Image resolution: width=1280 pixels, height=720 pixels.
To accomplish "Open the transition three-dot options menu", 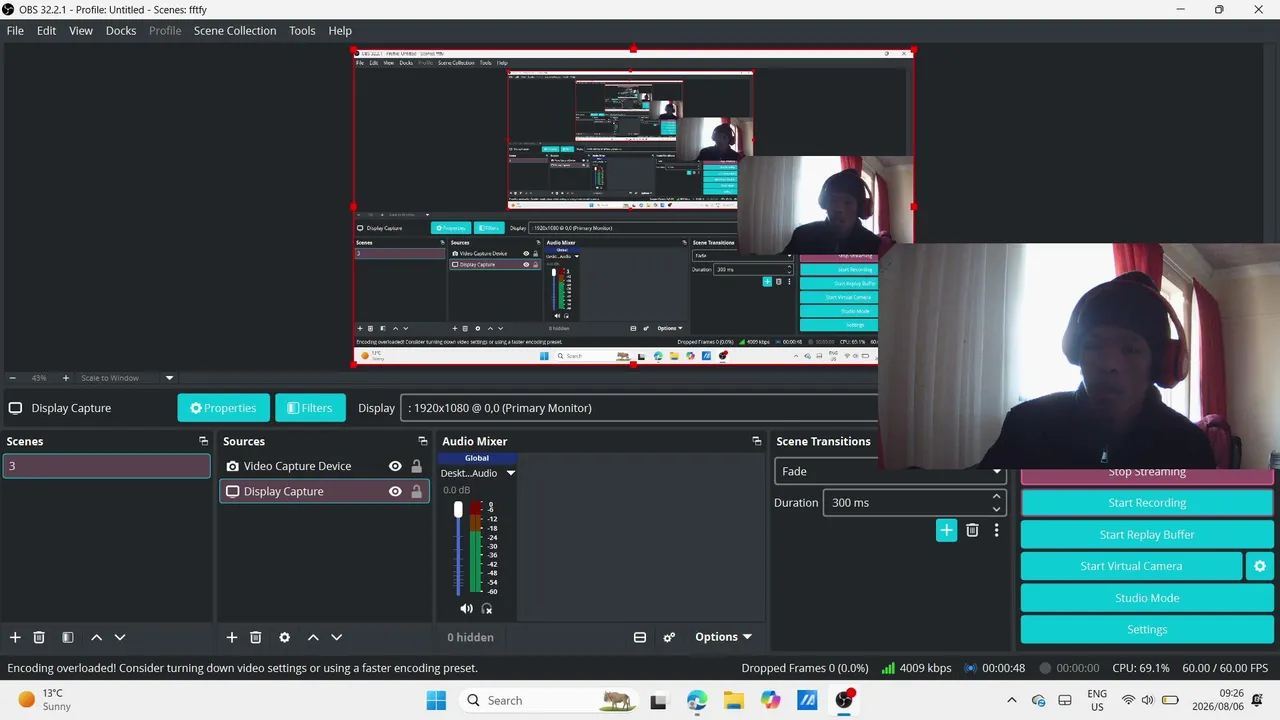I will pos(996,530).
